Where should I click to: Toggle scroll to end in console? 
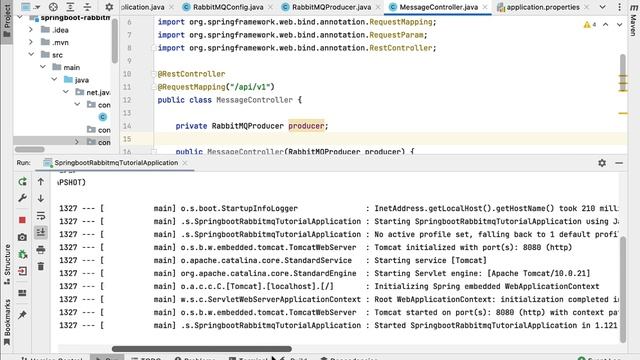(41, 232)
